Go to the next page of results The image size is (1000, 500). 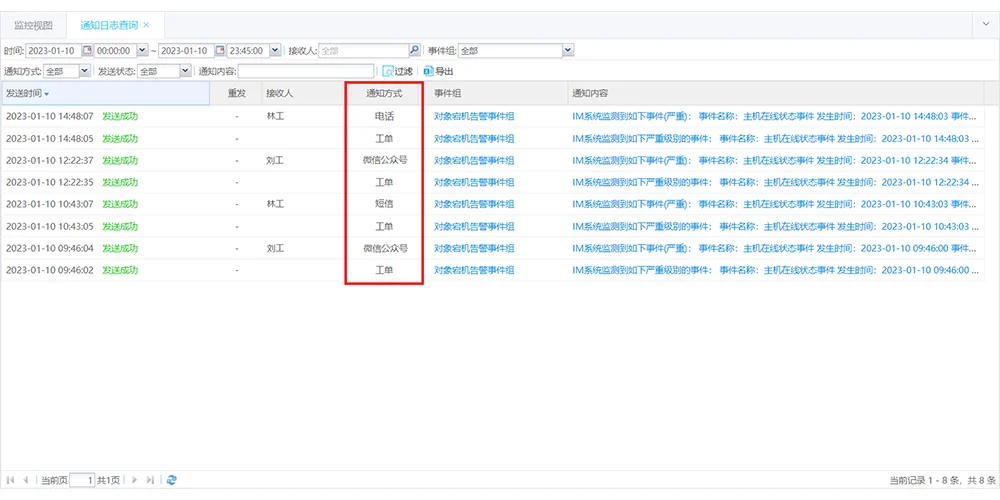pos(135,480)
